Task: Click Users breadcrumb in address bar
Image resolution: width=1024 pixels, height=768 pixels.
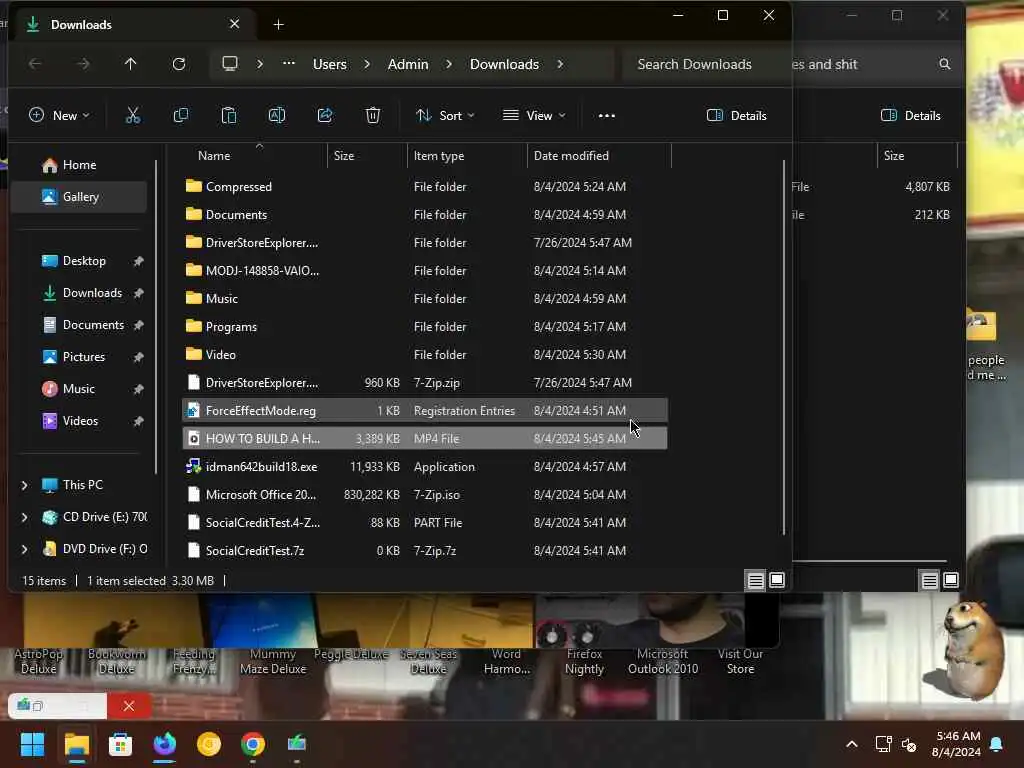Action: [x=330, y=64]
